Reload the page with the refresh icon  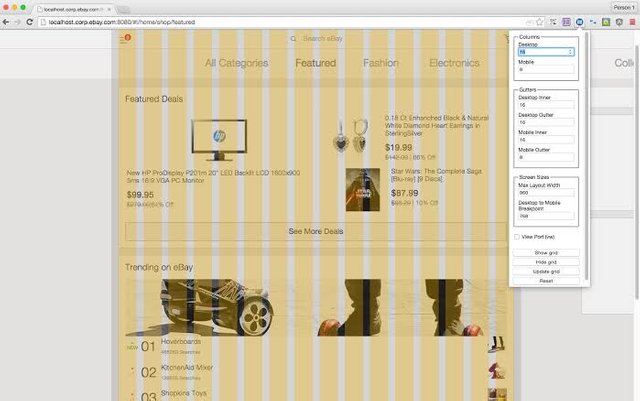tap(29, 22)
